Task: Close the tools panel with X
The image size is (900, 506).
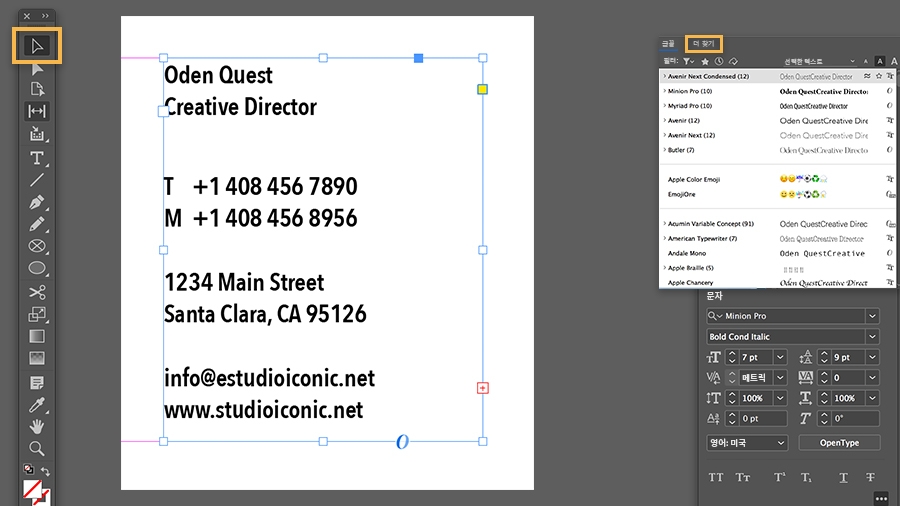Action: [x=27, y=16]
